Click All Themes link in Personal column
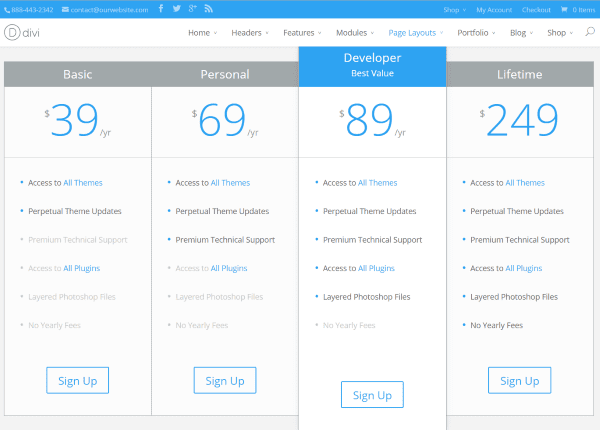The width and height of the screenshot is (600, 430). [230, 183]
